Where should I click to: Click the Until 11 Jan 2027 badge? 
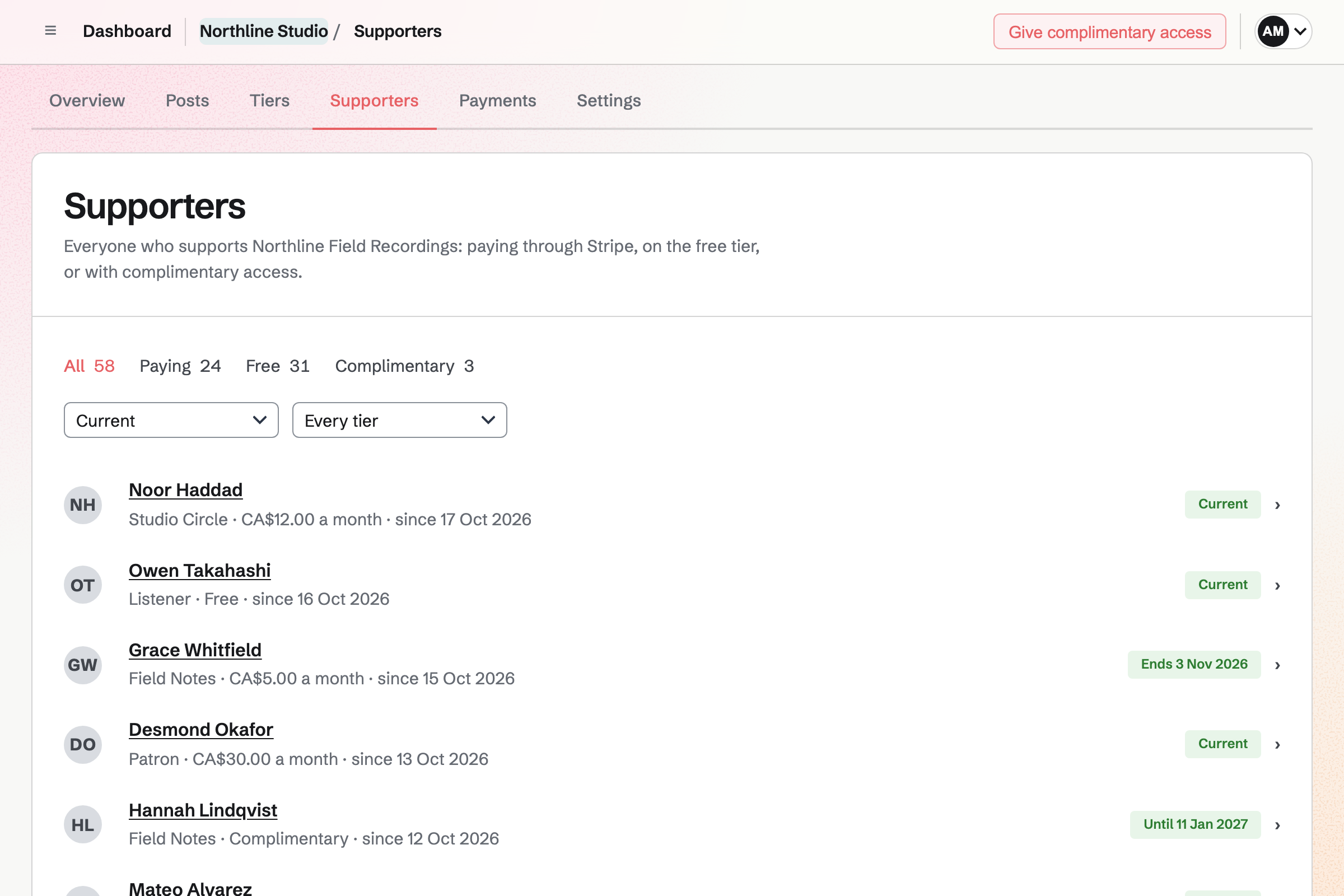click(1195, 824)
